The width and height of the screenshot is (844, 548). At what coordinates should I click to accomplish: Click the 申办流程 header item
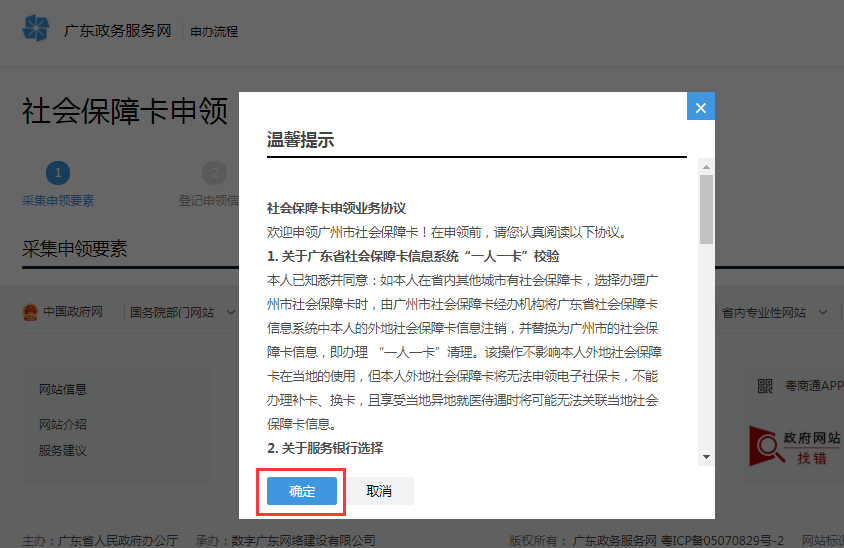coord(214,32)
